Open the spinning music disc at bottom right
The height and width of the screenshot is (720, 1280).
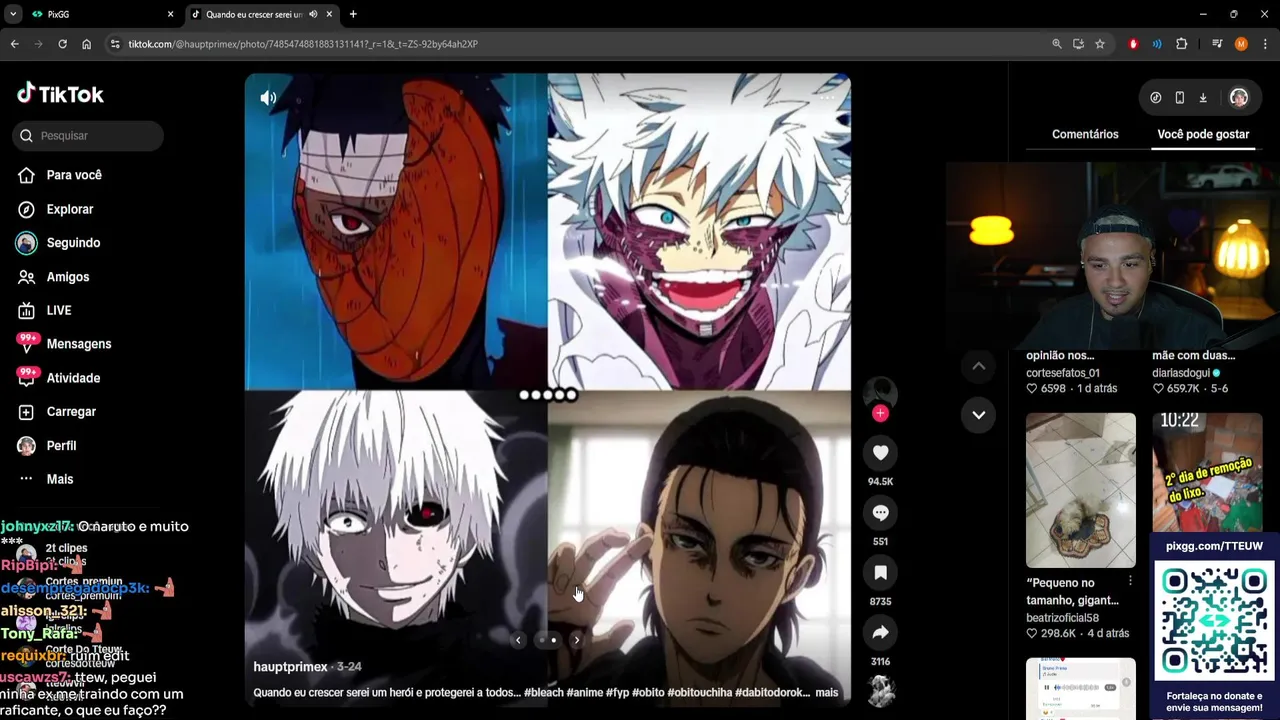(881, 690)
